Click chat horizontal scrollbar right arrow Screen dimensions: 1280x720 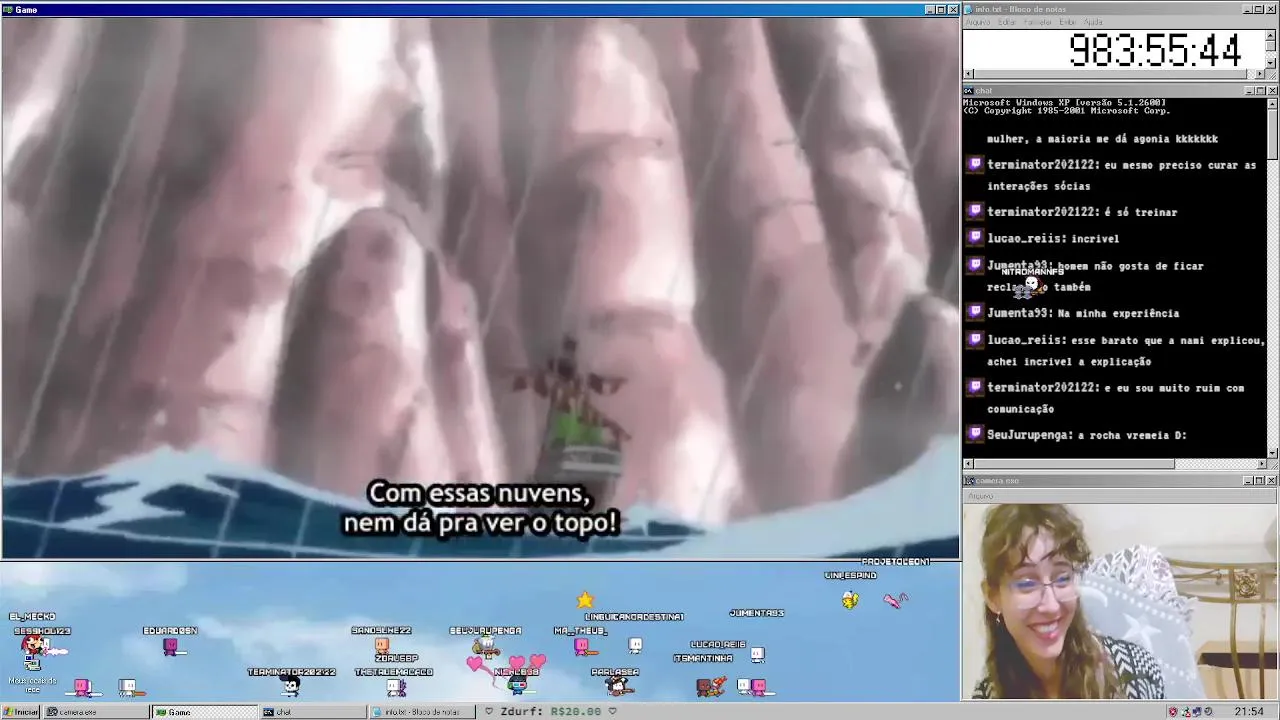[x=1260, y=464]
